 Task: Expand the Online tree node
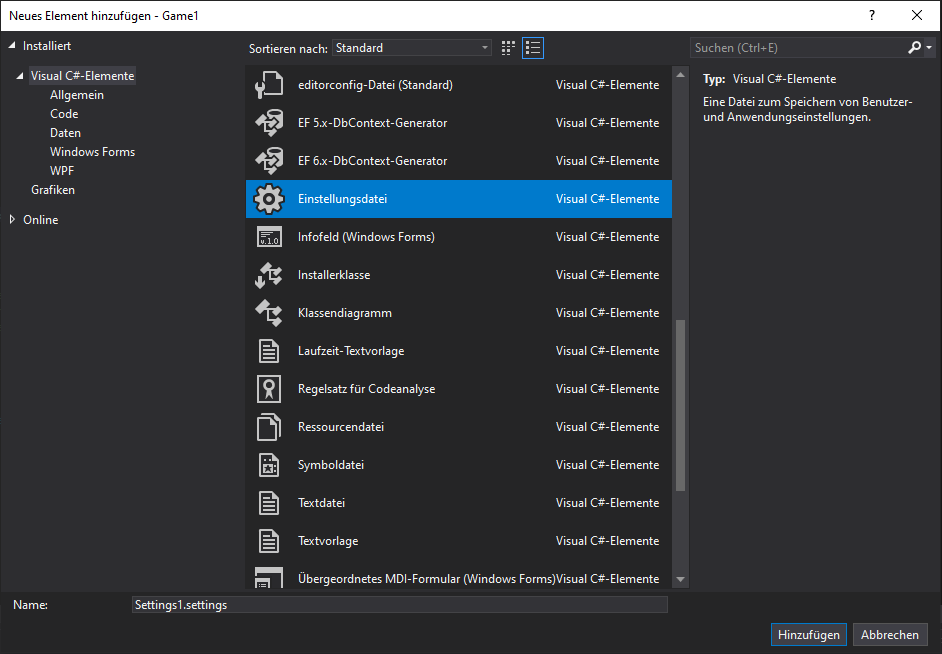pyautogui.click(x=13, y=220)
